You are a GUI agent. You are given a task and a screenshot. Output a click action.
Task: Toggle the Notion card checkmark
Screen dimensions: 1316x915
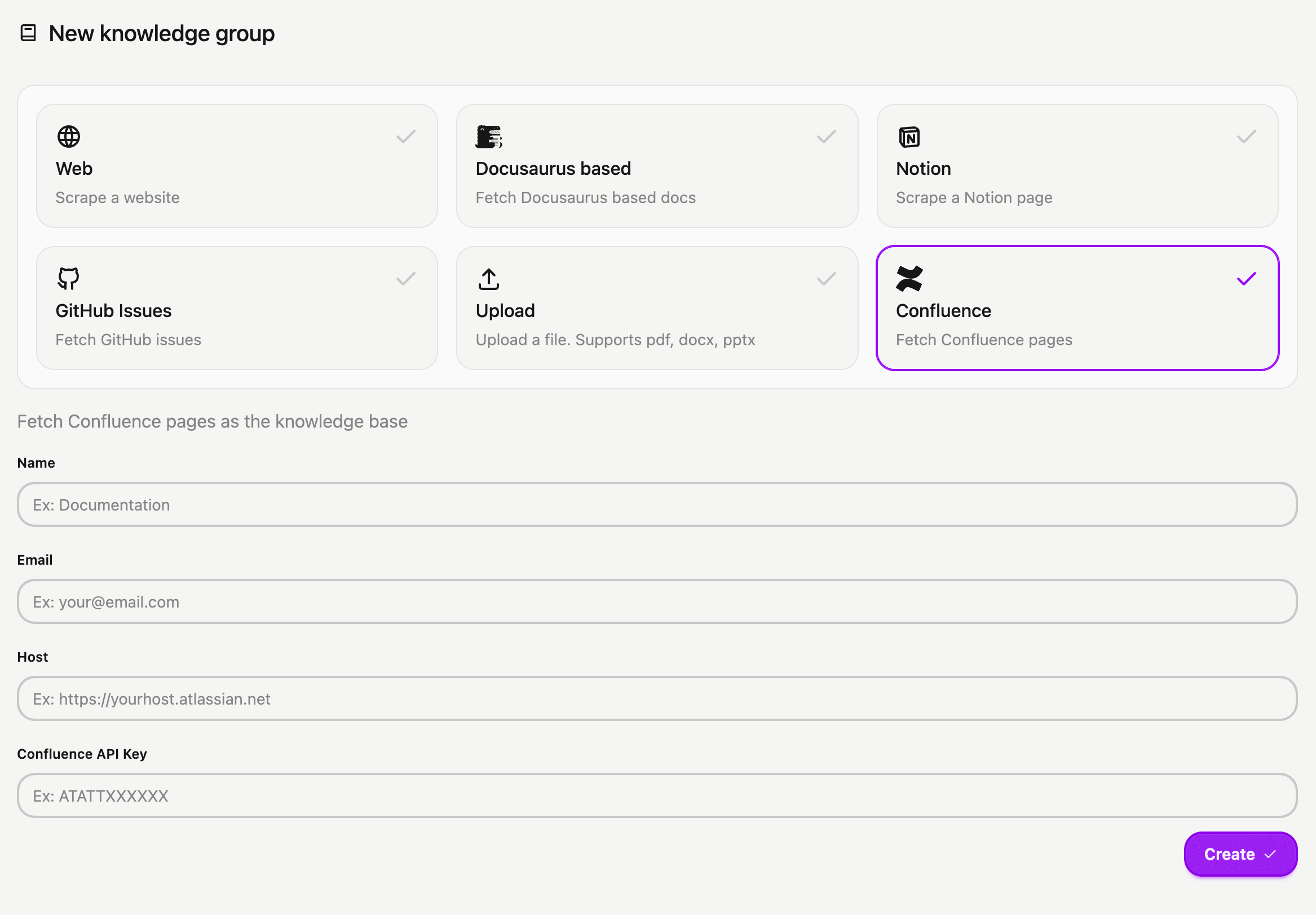click(x=1246, y=137)
